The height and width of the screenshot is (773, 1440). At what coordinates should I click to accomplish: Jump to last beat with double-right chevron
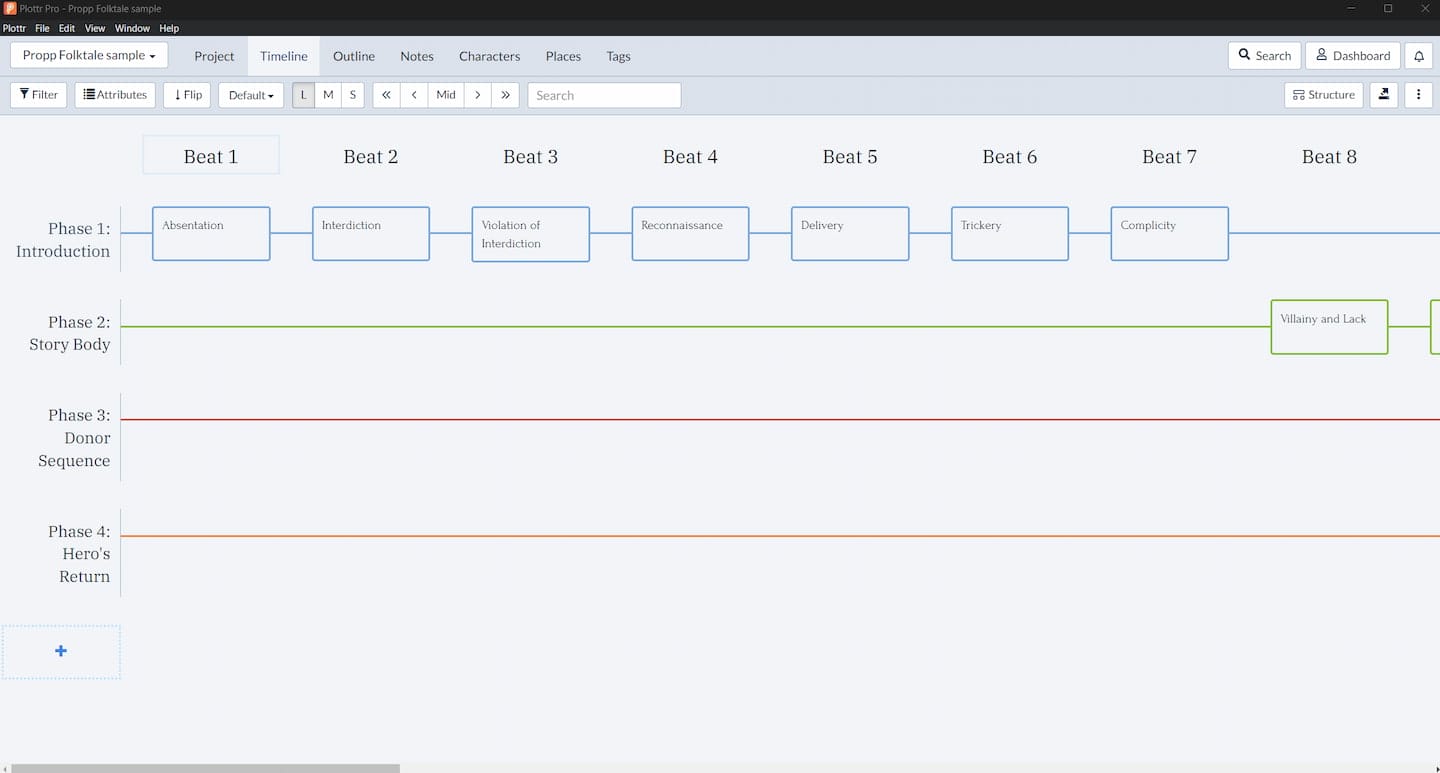coord(506,94)
